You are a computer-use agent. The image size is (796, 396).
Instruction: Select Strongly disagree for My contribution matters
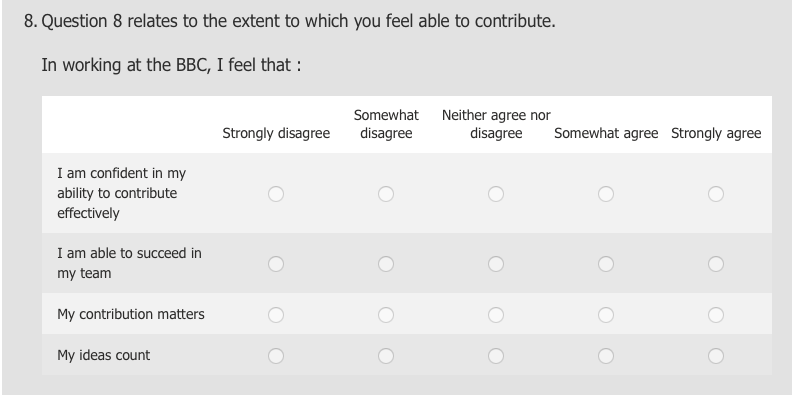276,315
